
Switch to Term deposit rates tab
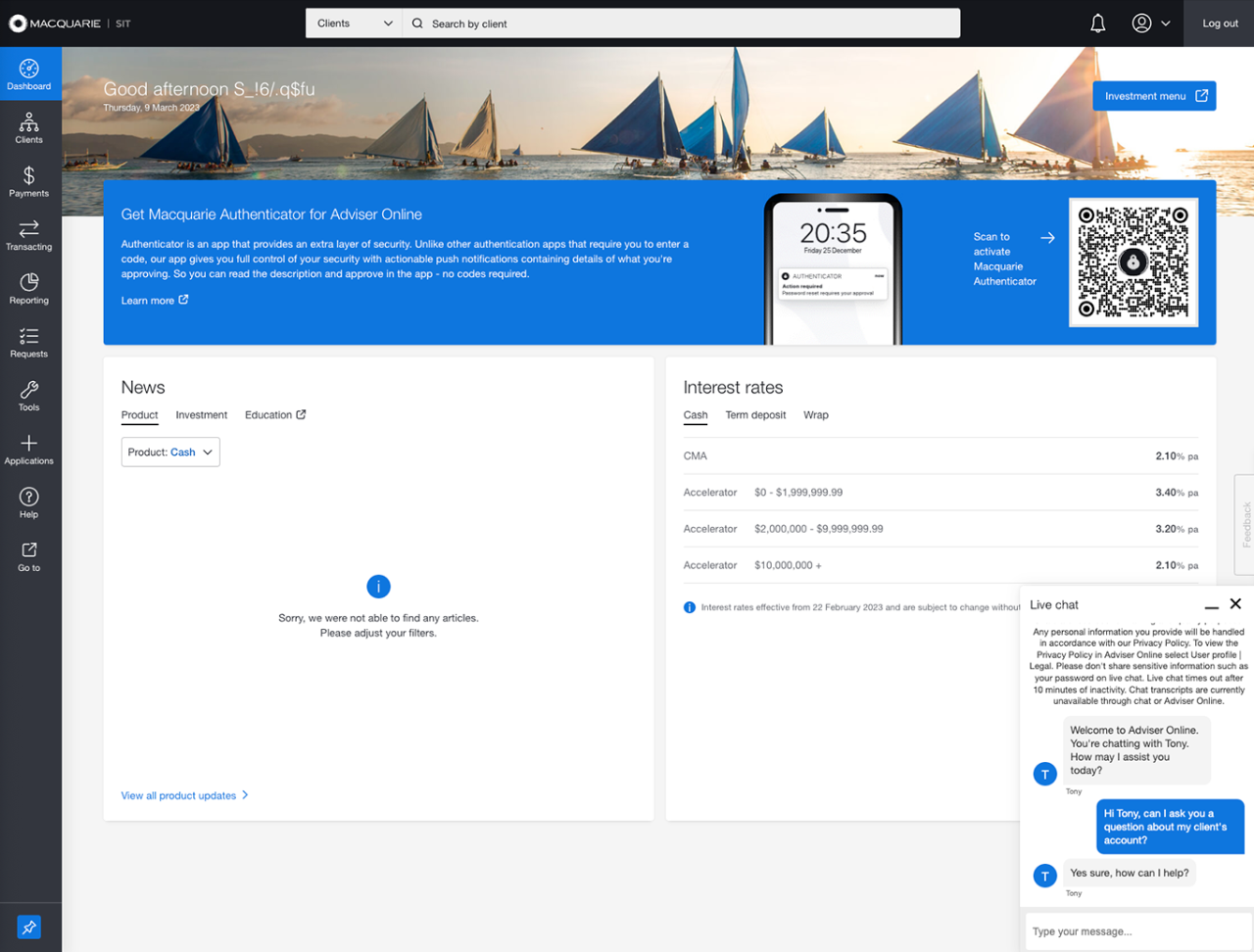tap(755, 415)
